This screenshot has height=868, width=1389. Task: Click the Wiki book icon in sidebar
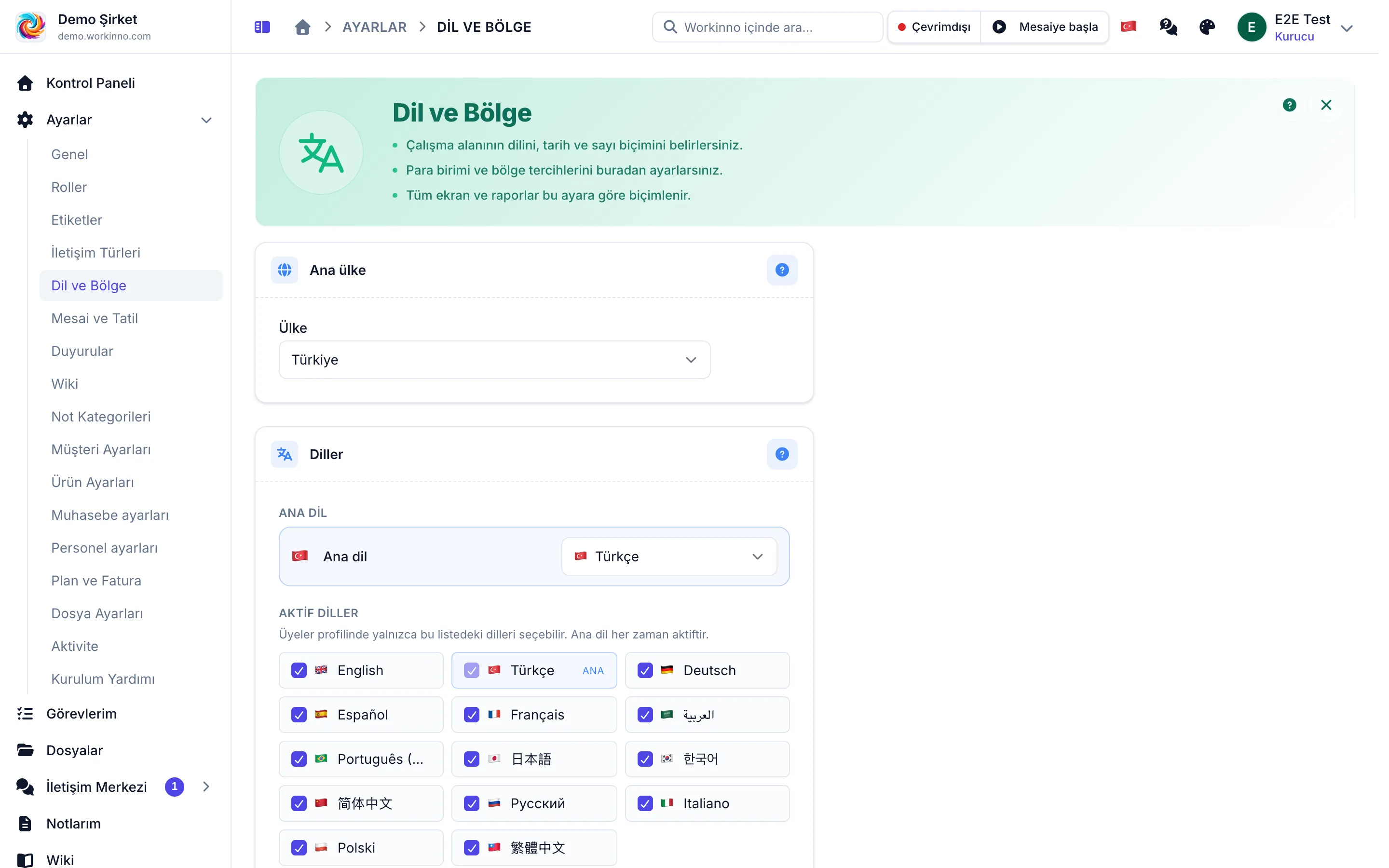coord(25,860)
